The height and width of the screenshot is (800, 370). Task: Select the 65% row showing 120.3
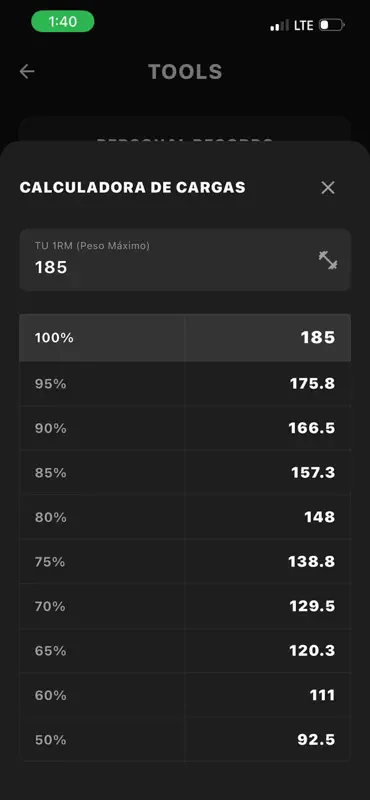[185, 651]
